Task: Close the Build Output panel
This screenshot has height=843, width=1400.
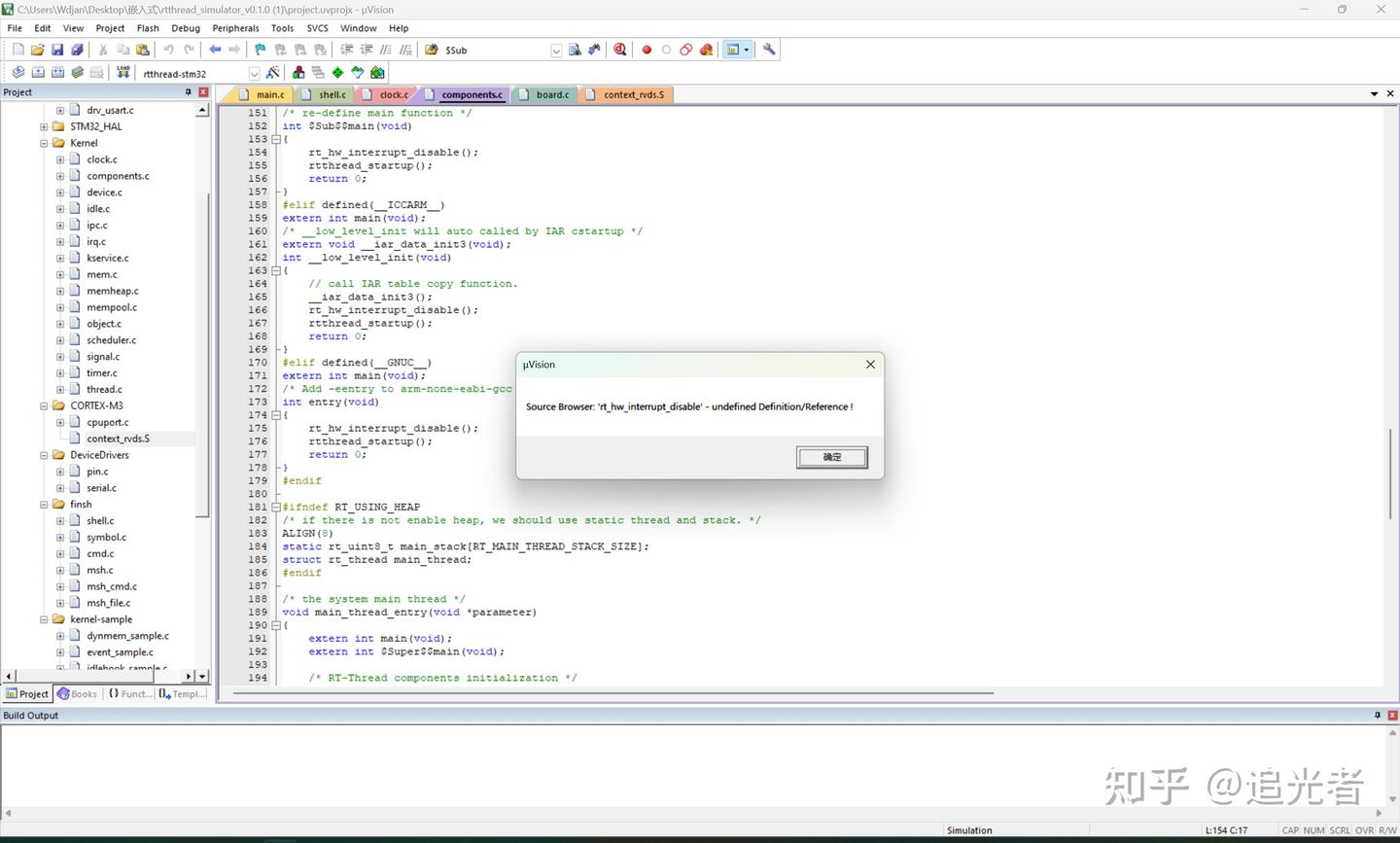Action: [1391, 716]
